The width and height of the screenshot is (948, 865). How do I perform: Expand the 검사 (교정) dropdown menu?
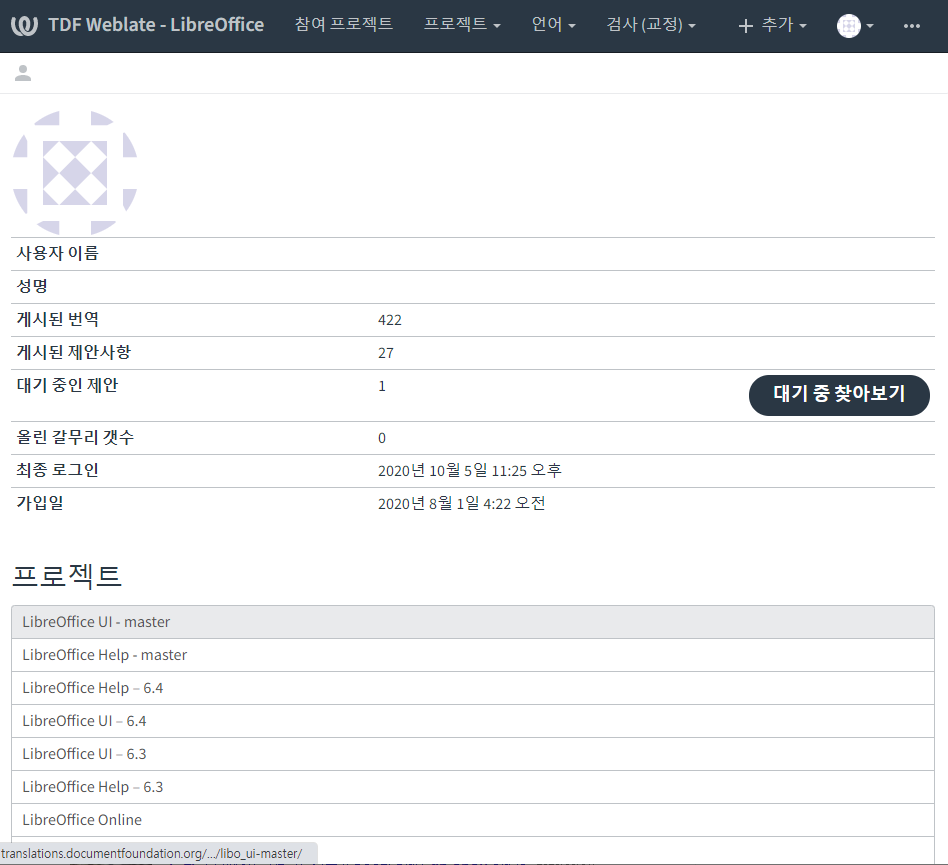(x=651, y=24)
